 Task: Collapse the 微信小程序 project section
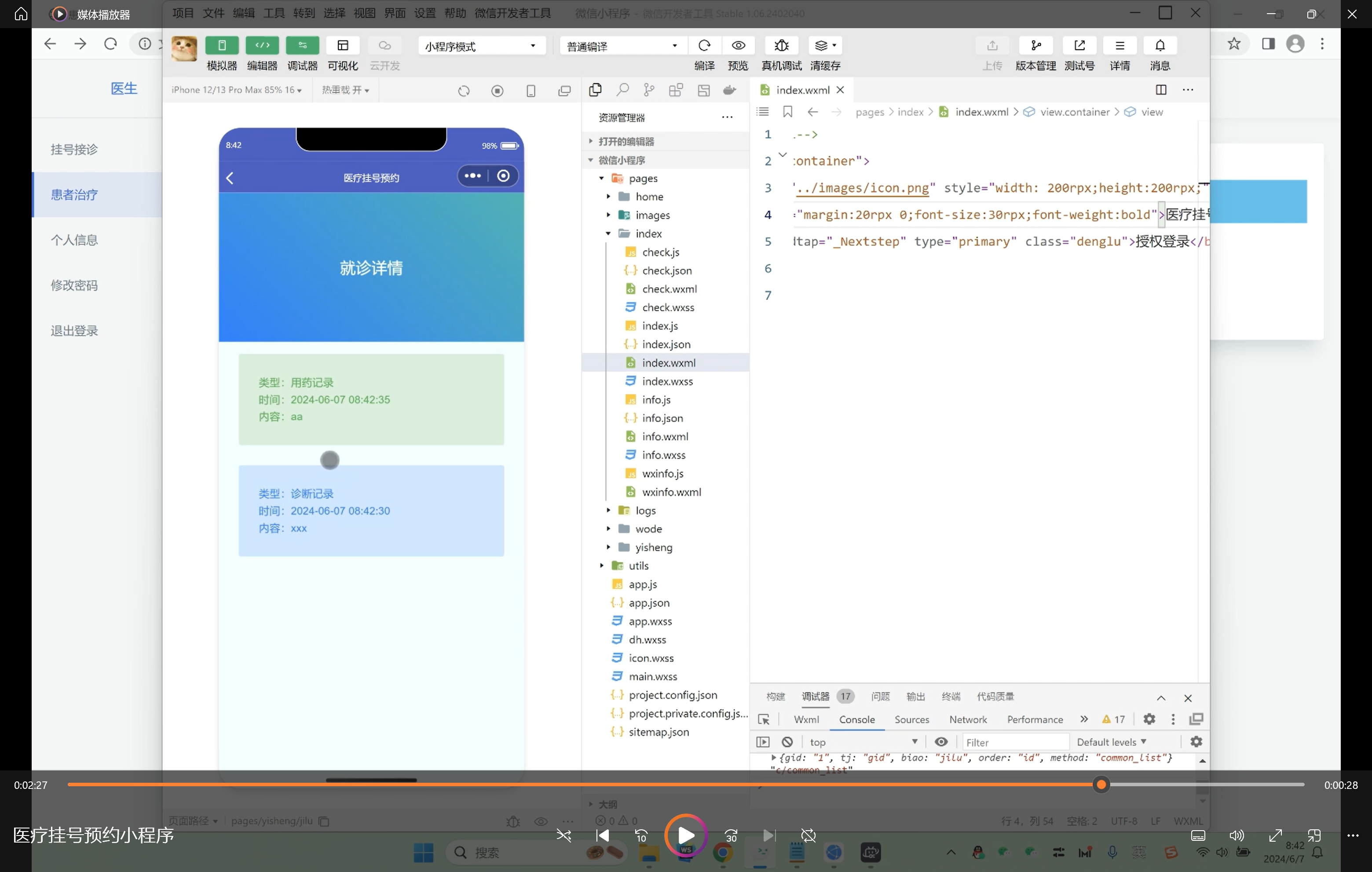click(666, 160)
